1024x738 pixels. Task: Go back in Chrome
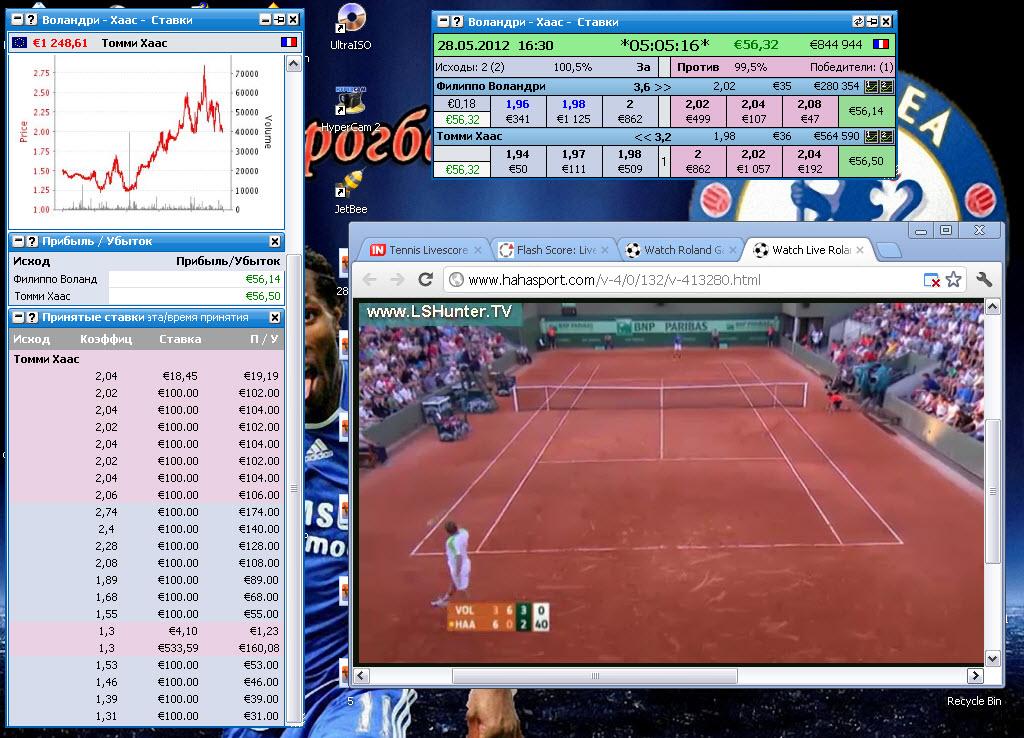pos(370,280)
